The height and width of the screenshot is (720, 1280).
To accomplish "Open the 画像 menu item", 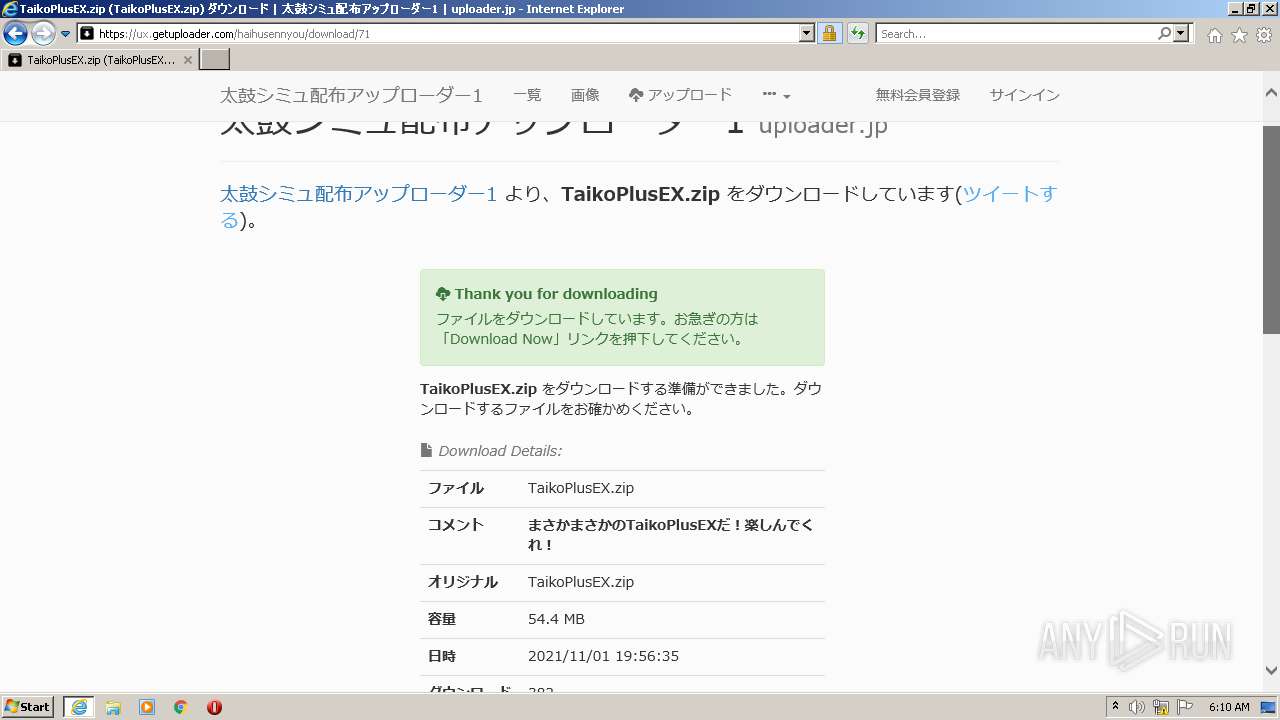I will point(585,95).
